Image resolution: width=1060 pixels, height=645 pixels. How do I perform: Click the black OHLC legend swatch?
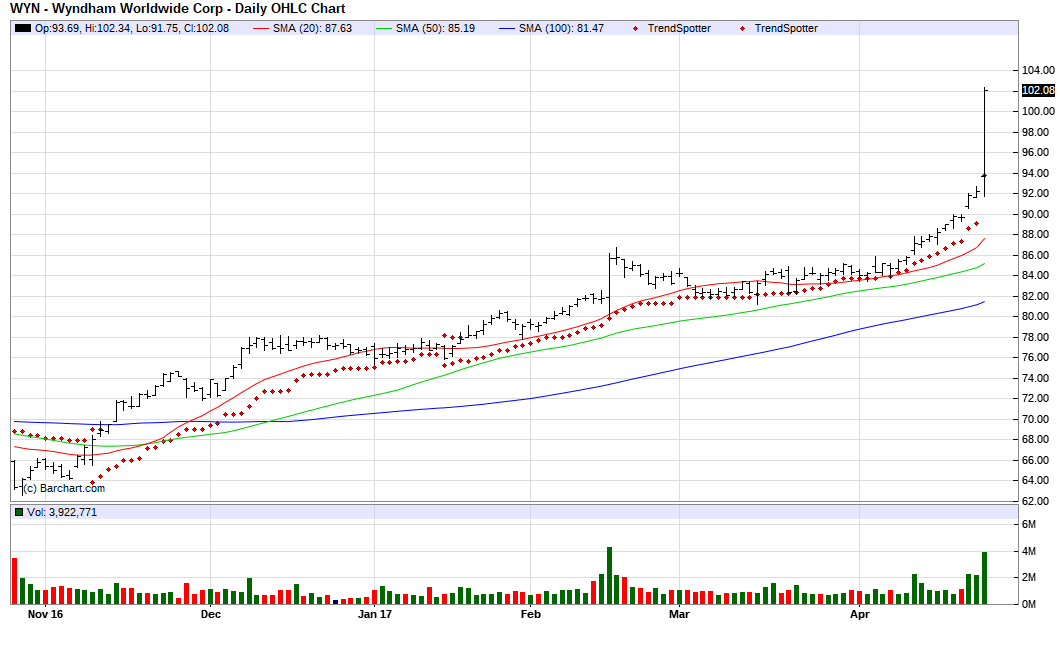click(x=23, y=28)
